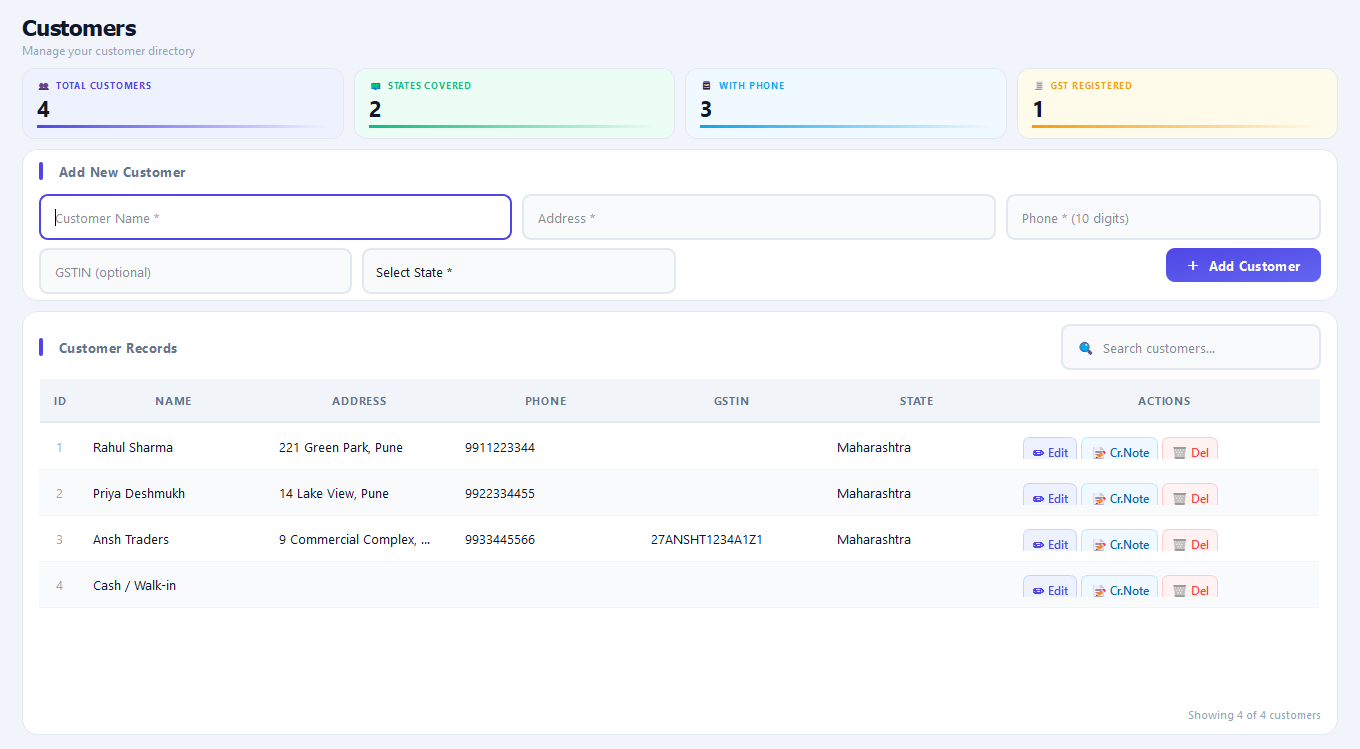
Task: Select the name Rahul Sharma
Action: pyautogui.click(x=133, y=447)
